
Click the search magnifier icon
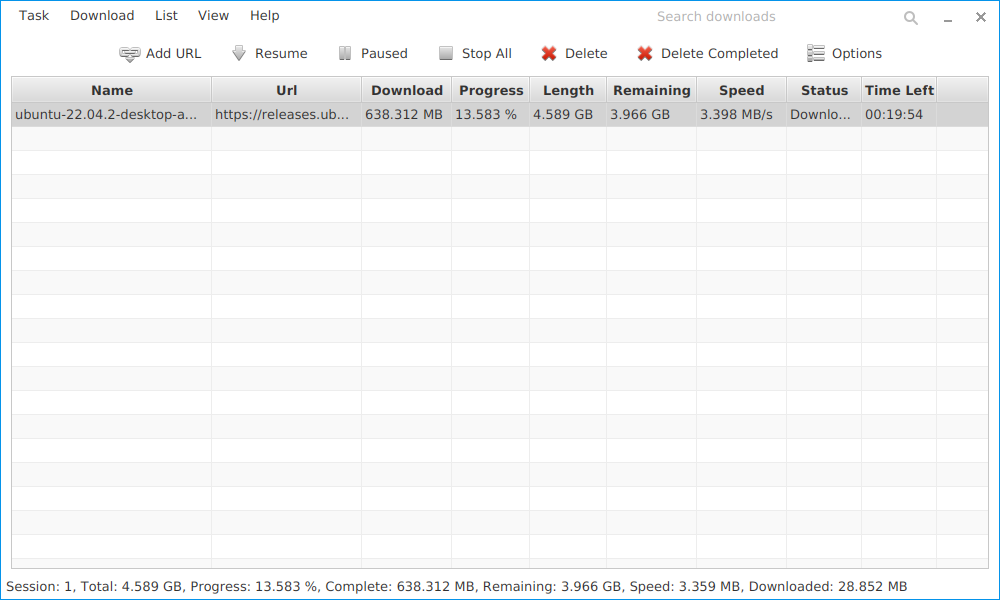coord(911,18)
